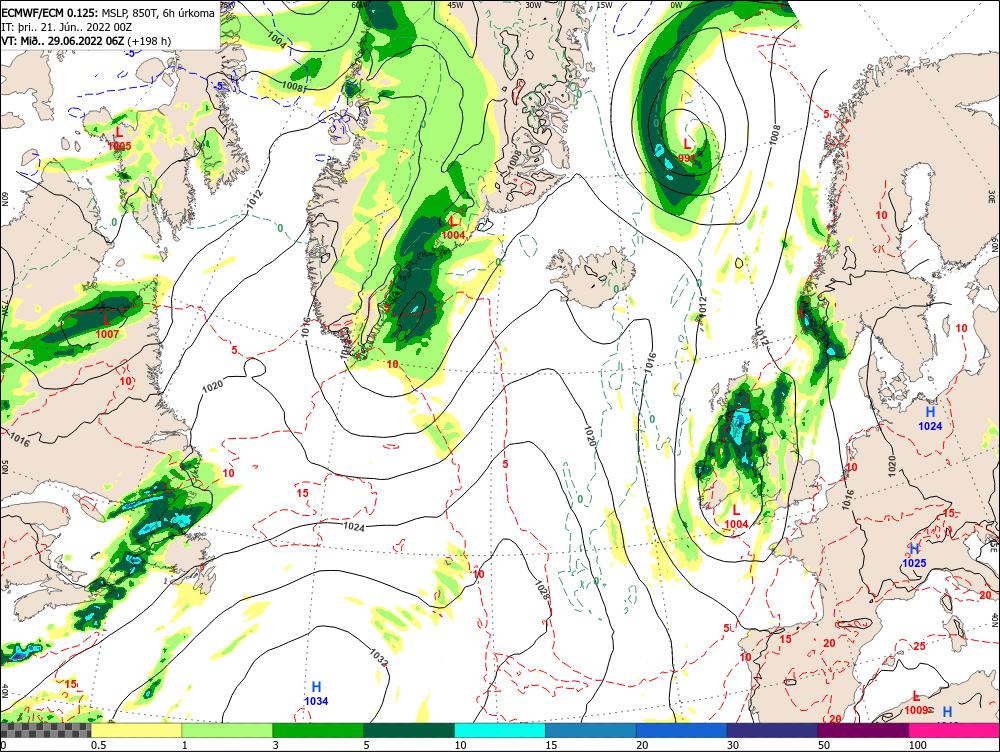Click the 'ECMWF/ECM 0.125' title line
The width and height of the screenshot is (1000, 752).
(108, 13)
